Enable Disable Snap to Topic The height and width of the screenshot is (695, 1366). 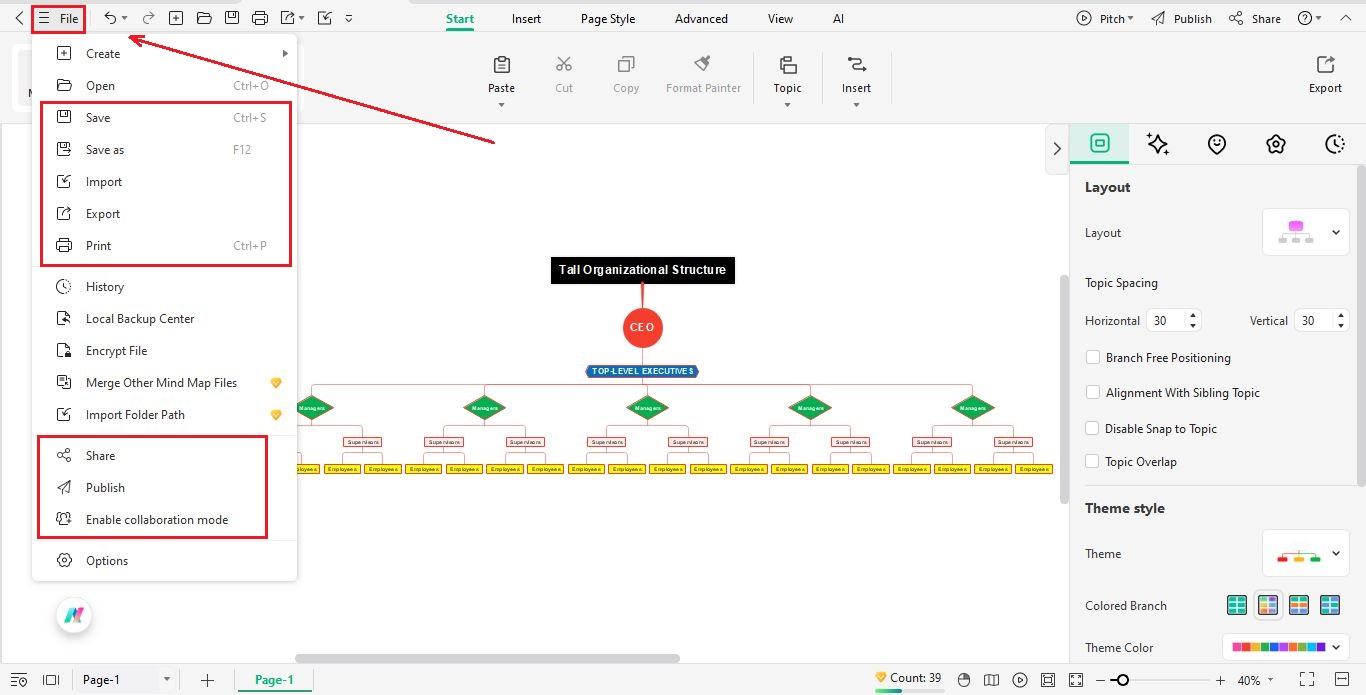(x=1093, y=428)
